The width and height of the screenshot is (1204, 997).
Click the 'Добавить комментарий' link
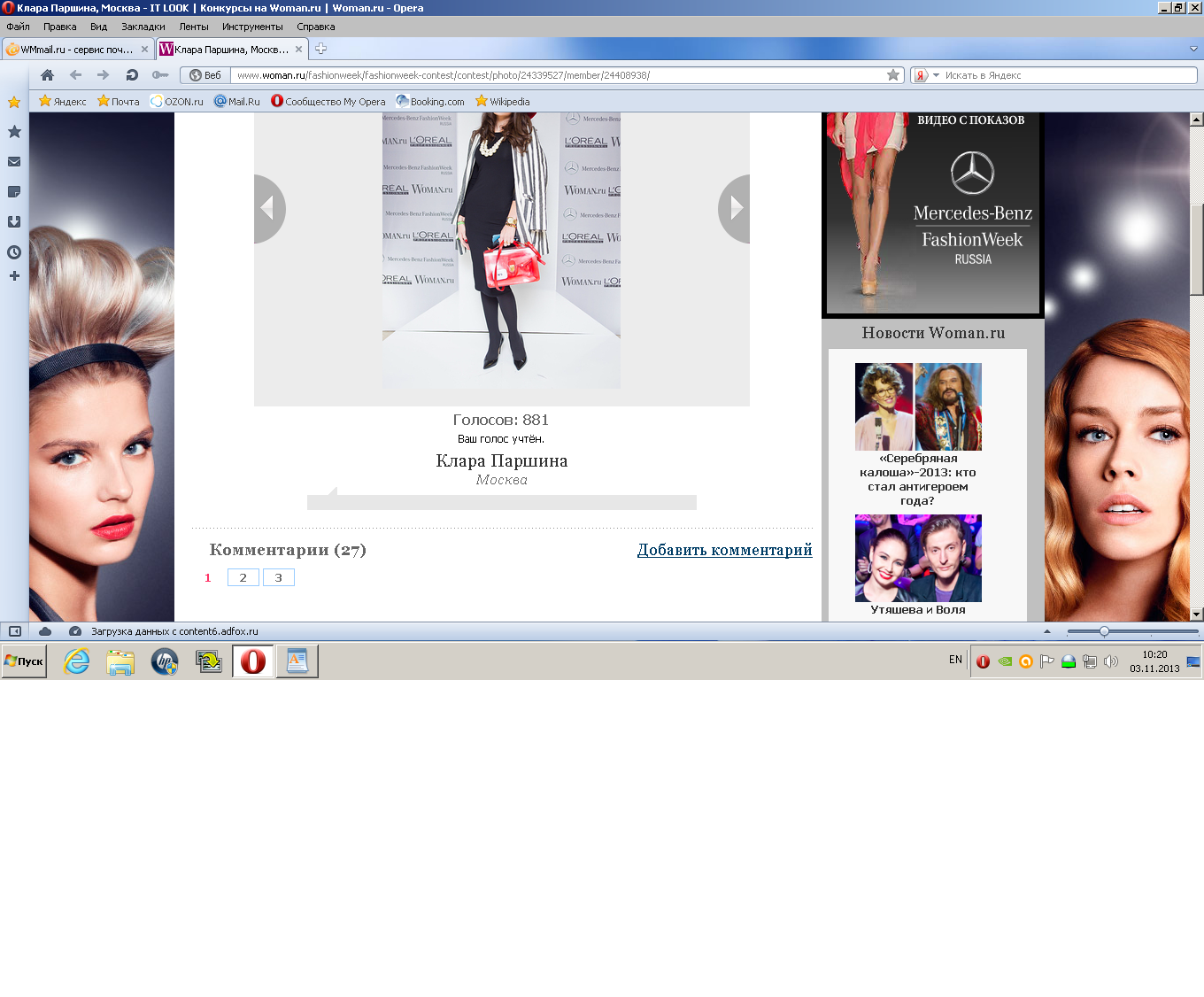pyautogui.click(x=724, y=550)
